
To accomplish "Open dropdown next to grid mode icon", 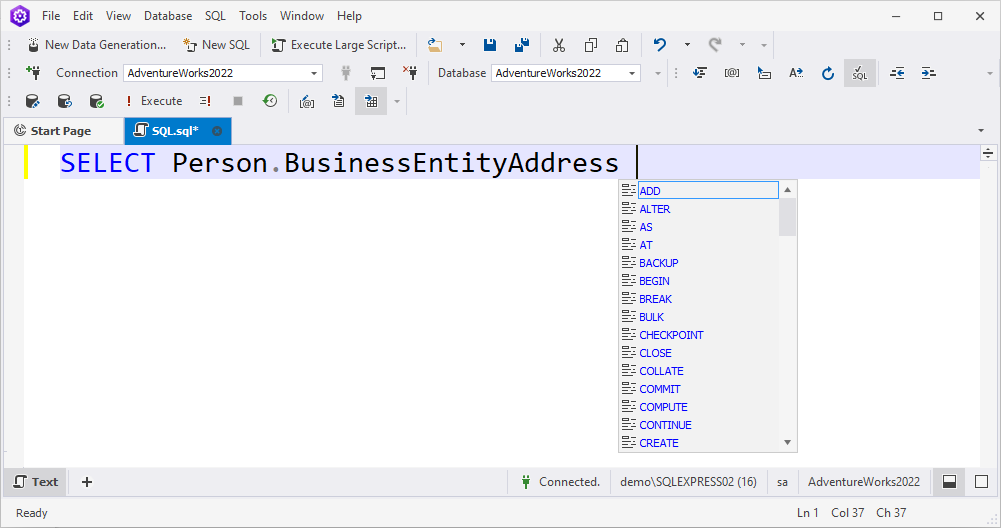I will click(x=396, y=101).
